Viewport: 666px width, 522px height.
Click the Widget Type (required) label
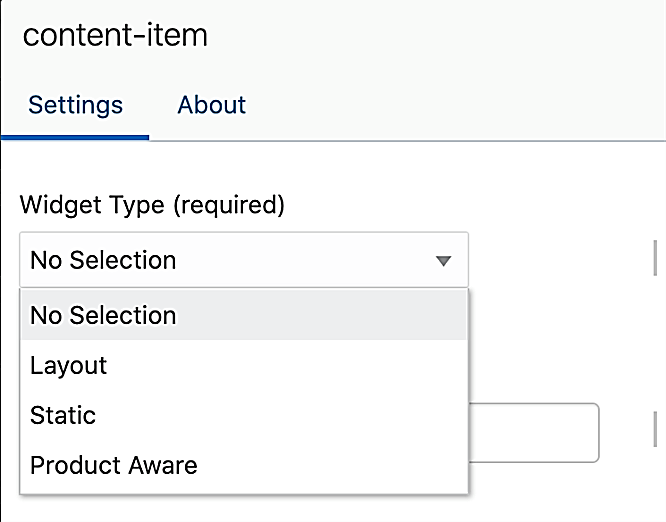pyautogui.click(x=152, y=206)
